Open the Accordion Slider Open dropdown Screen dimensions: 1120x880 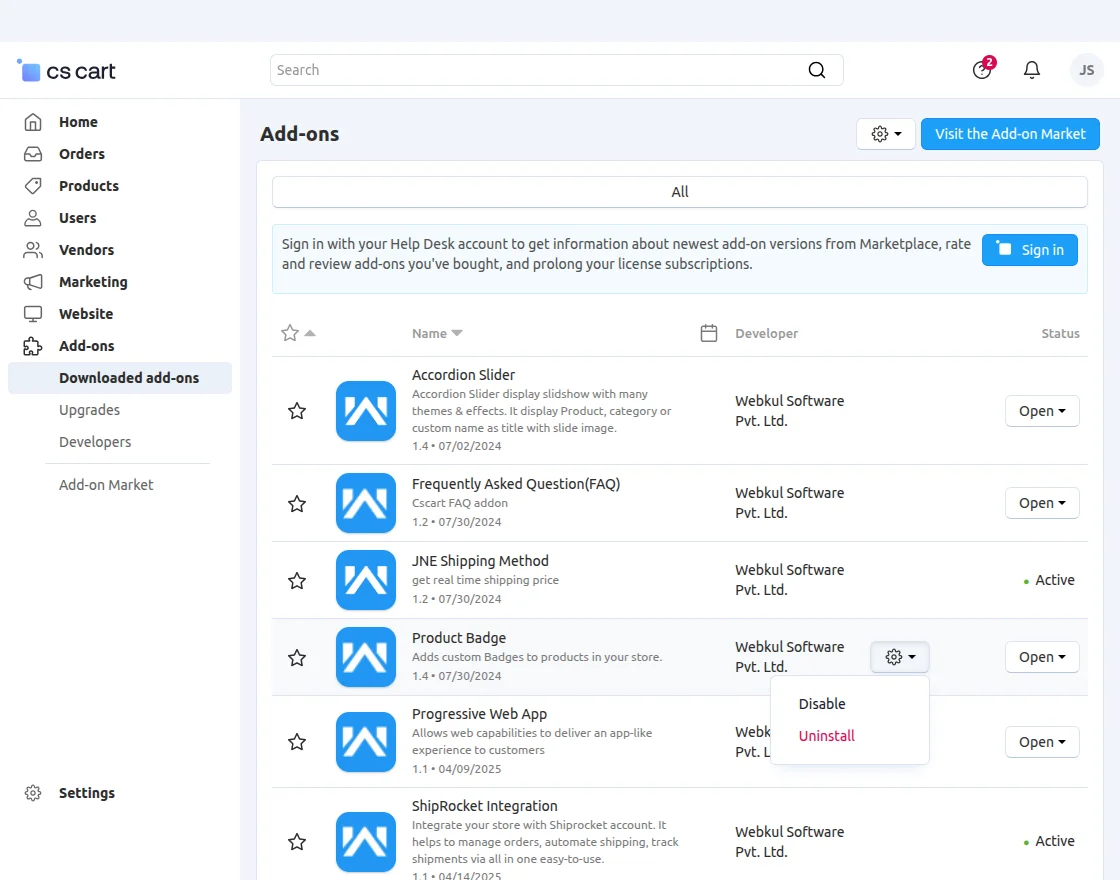point(1042,411)
